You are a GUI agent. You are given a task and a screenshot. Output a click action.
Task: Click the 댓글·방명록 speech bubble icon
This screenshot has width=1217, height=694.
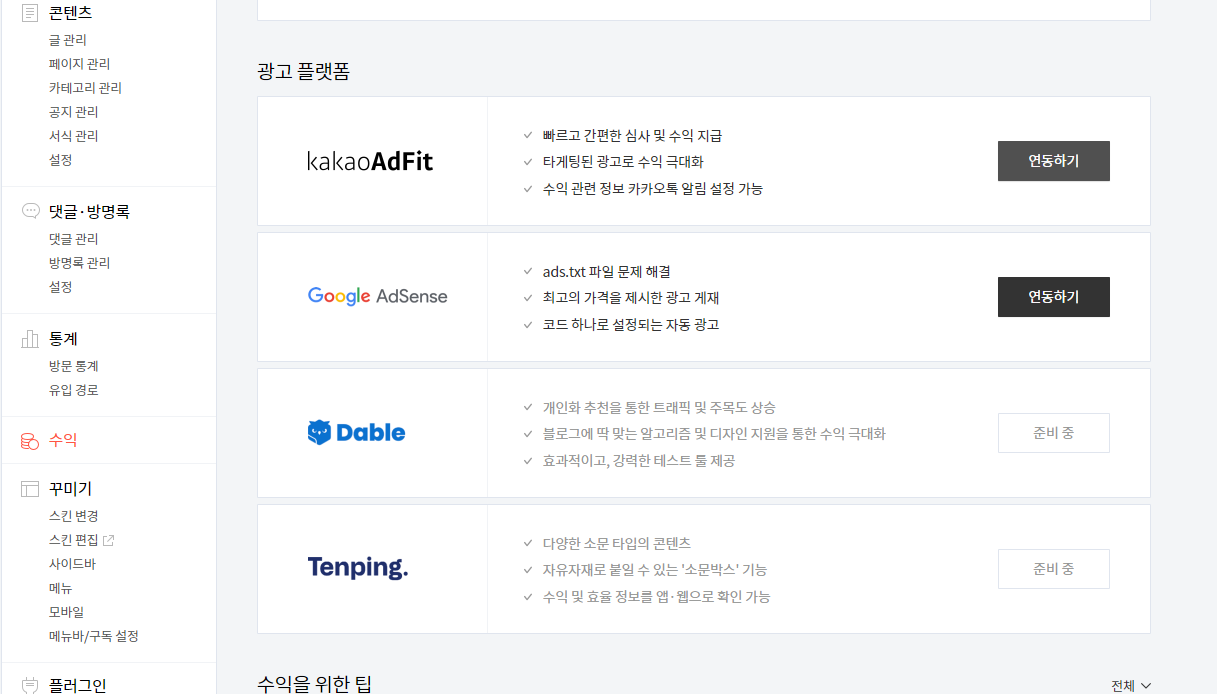pyautogui.click(x=30, y=211)
